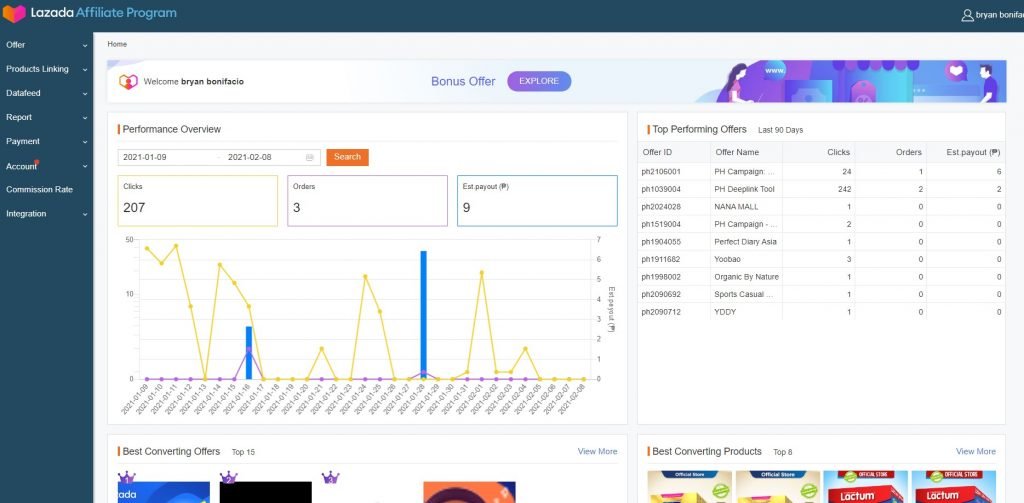The width and height of the screenshot is (1024, 503).
Task: Expand the Integration menu chevron
Action: [x=85, y=214]
